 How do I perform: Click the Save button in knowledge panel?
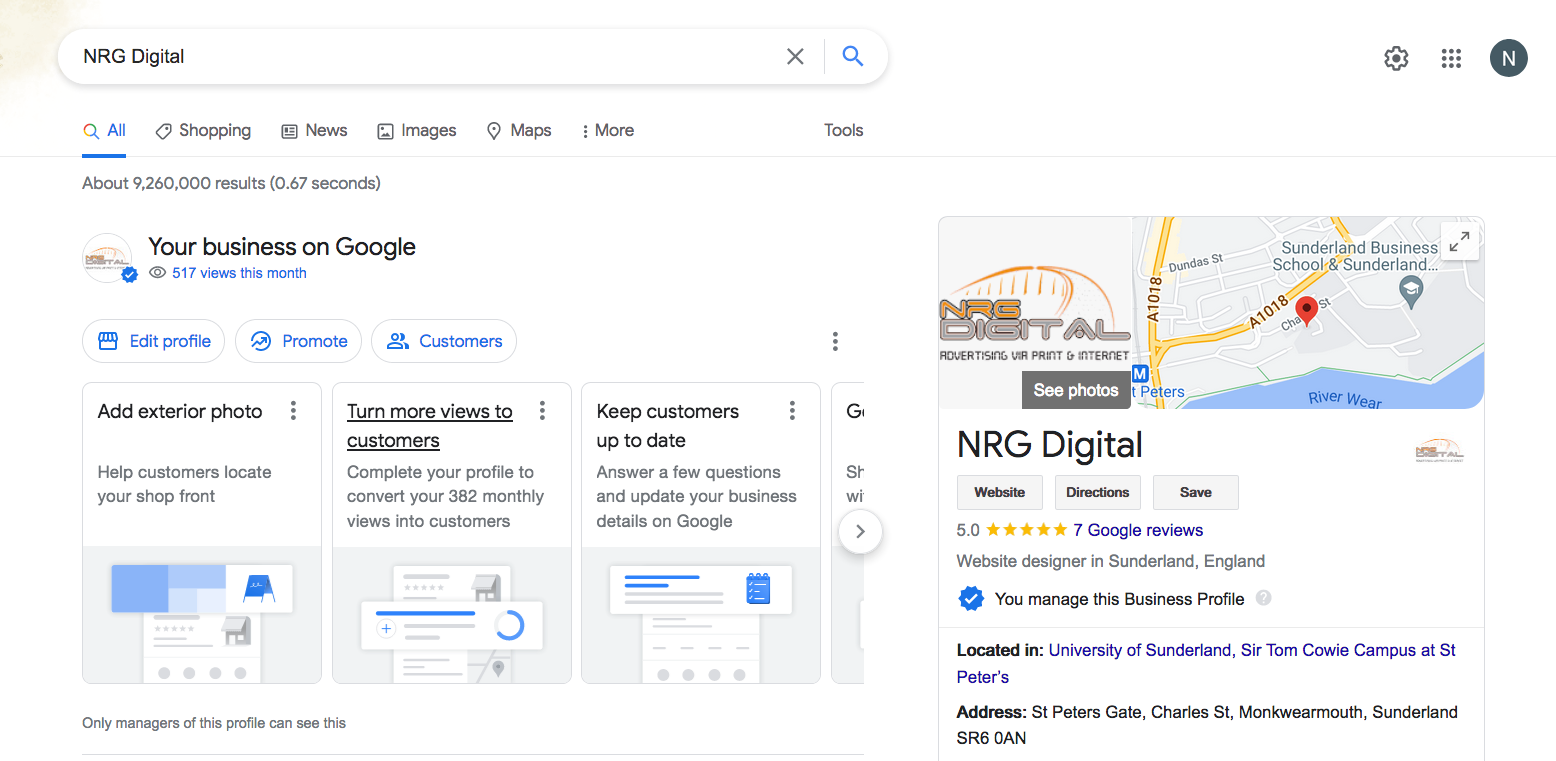coord(1195,492)
